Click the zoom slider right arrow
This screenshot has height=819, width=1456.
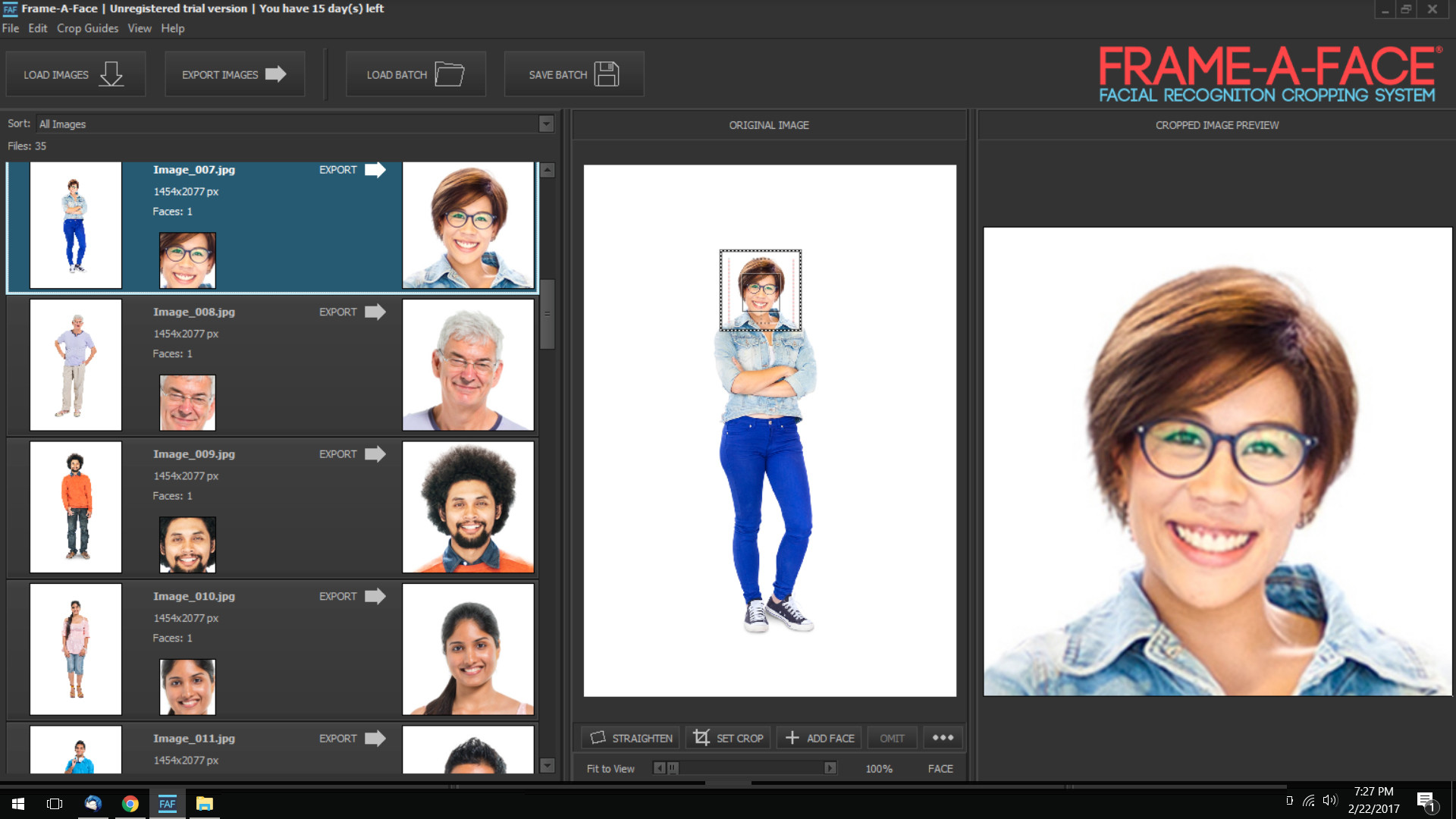pos(830,768)
